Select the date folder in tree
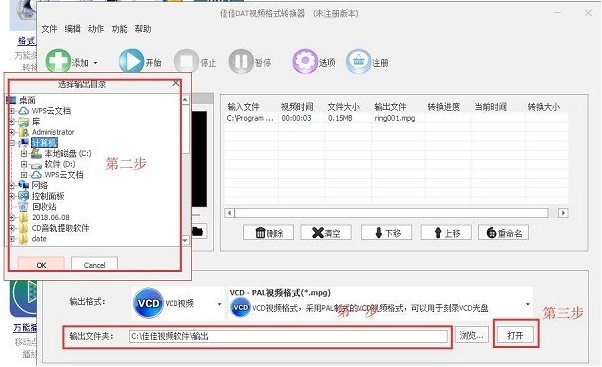 [x=39, y=239]
